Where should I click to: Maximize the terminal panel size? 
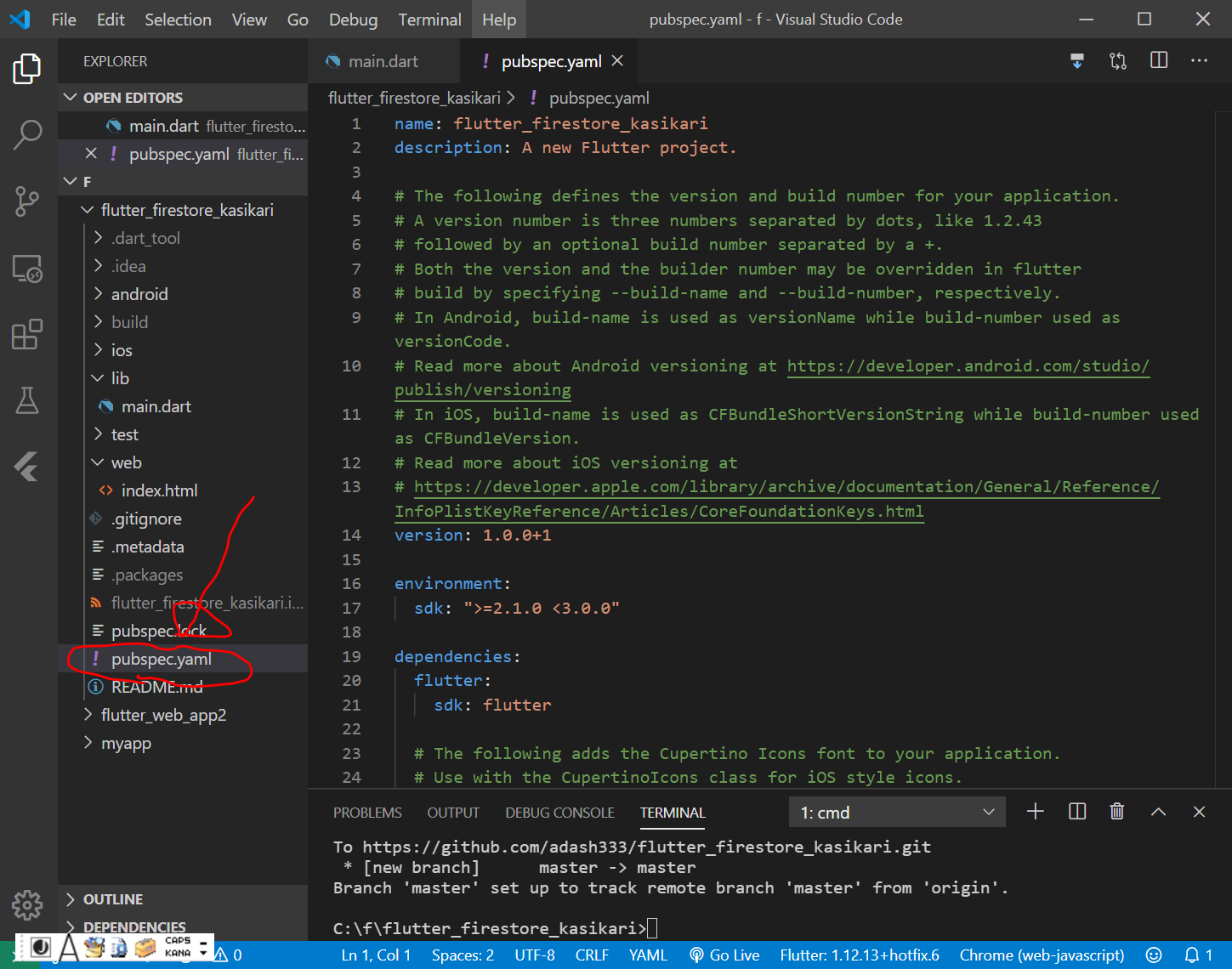[x=1158, y=812]
